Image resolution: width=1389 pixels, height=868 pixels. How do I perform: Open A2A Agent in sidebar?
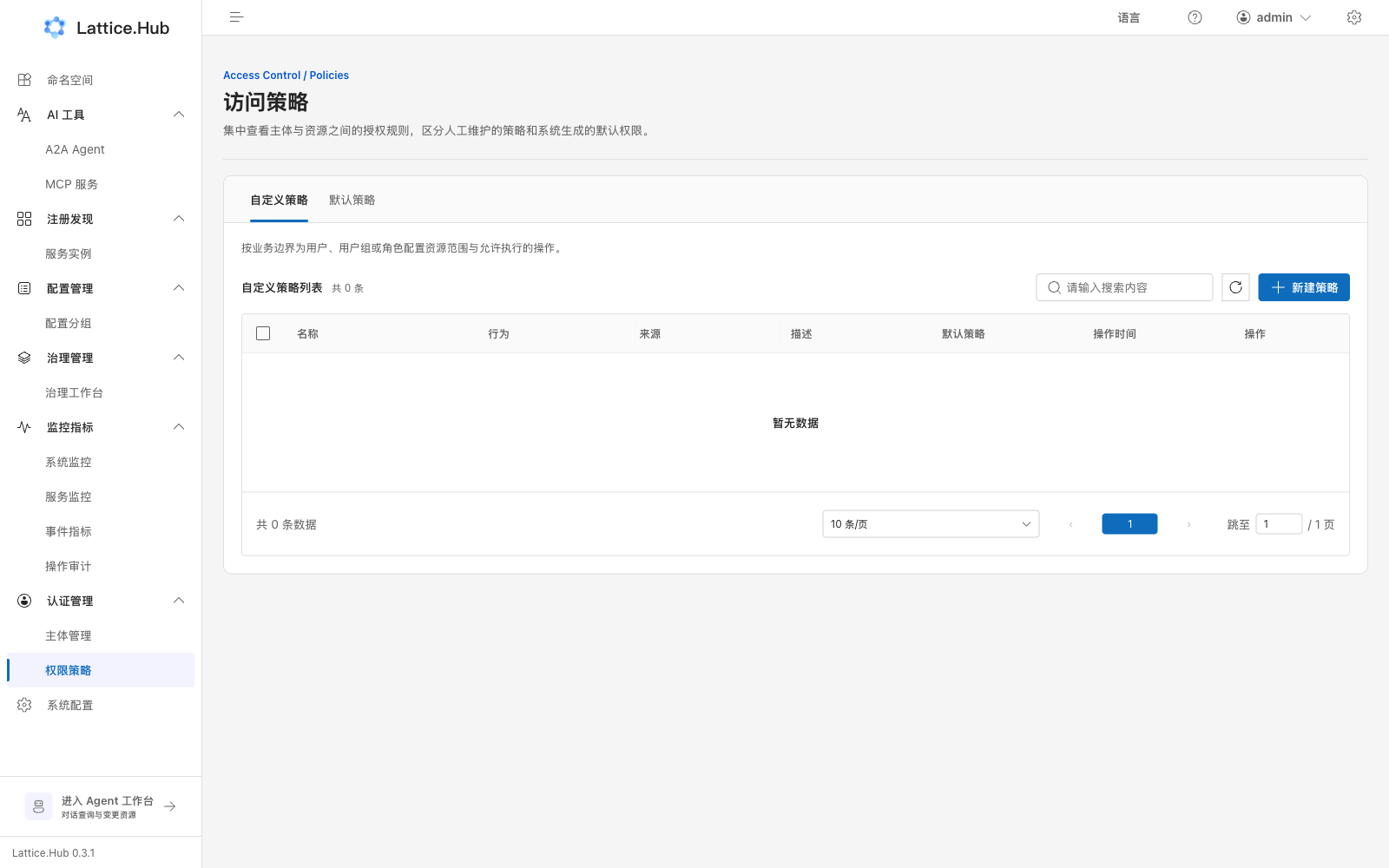75,149
